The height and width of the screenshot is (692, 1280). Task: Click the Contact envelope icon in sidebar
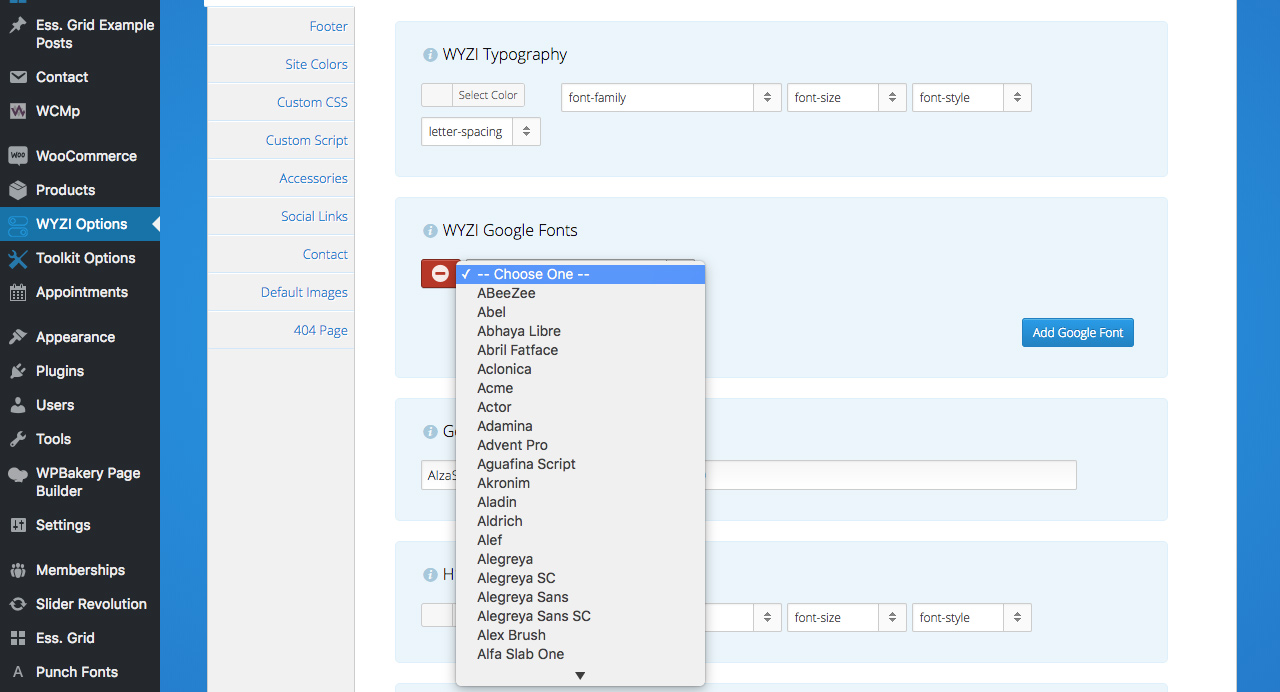pos(18,77)
